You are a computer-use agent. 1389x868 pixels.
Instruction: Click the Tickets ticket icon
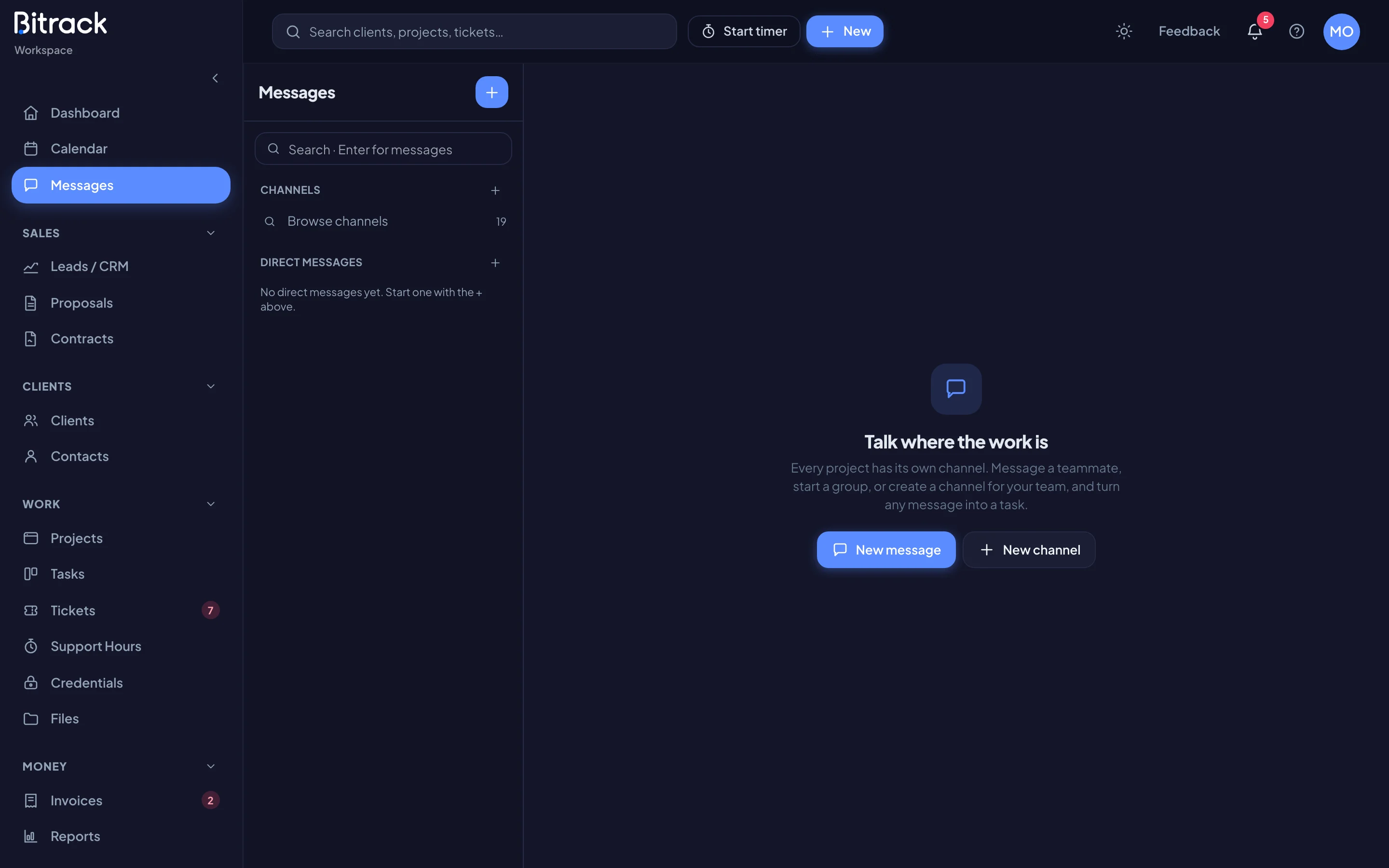31,610
